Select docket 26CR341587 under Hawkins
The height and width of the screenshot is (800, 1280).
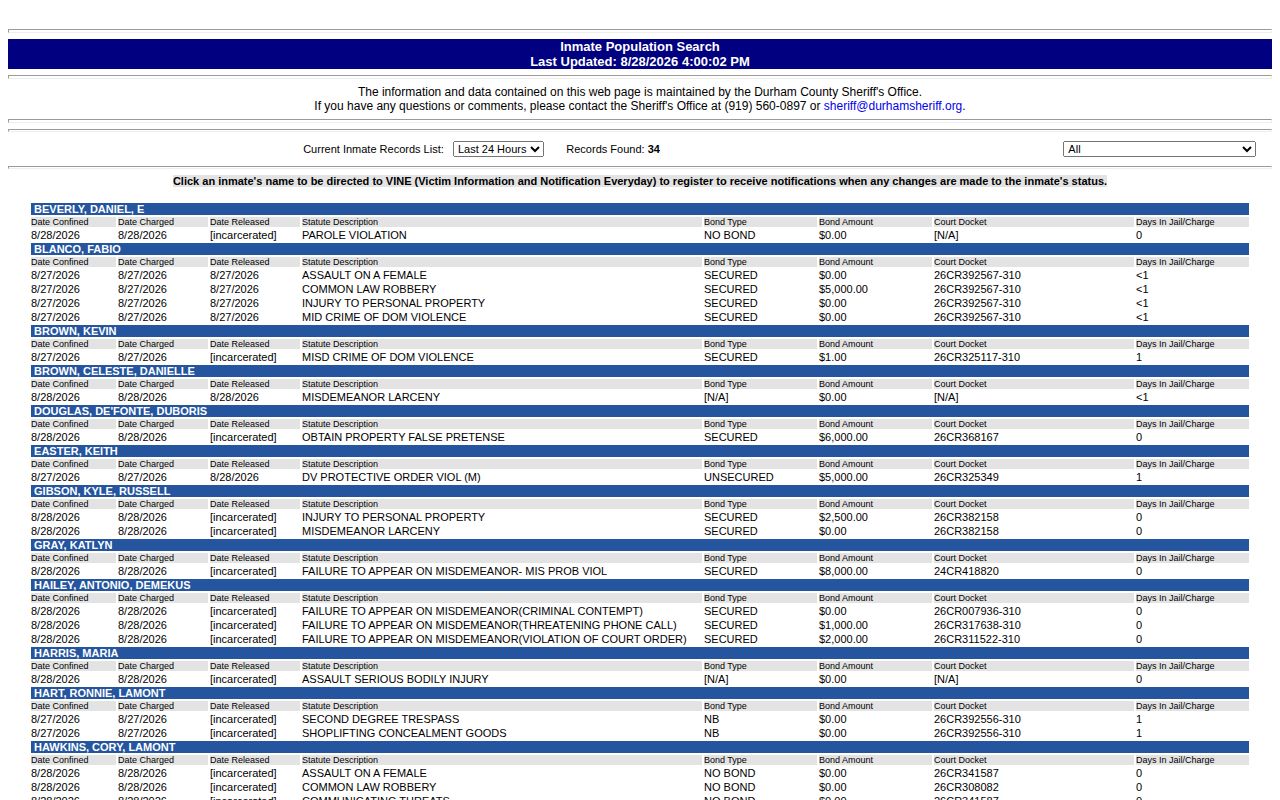(x=966, y=773)
